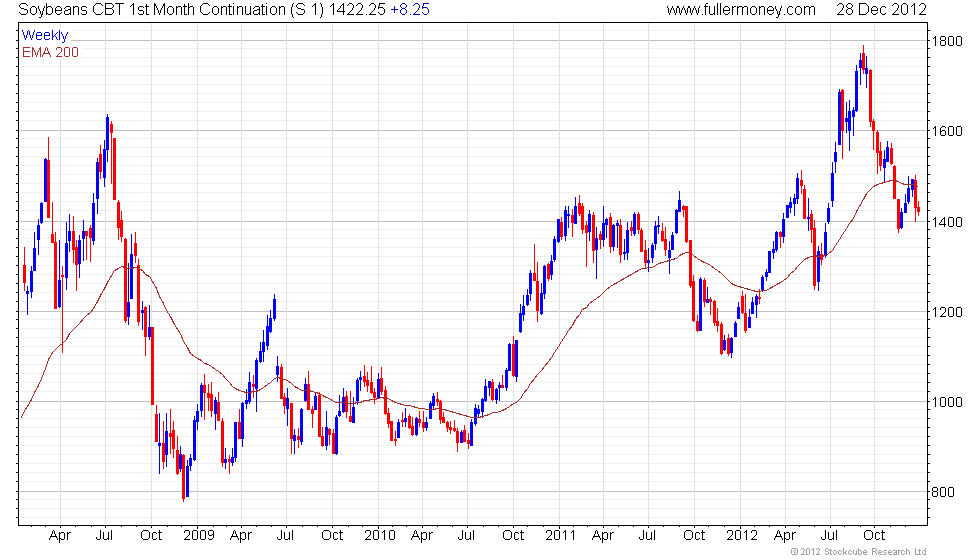Screen dimensions: 980x560
Task: Click the 1200 price axis label
Action: click(x=946, y=312)
